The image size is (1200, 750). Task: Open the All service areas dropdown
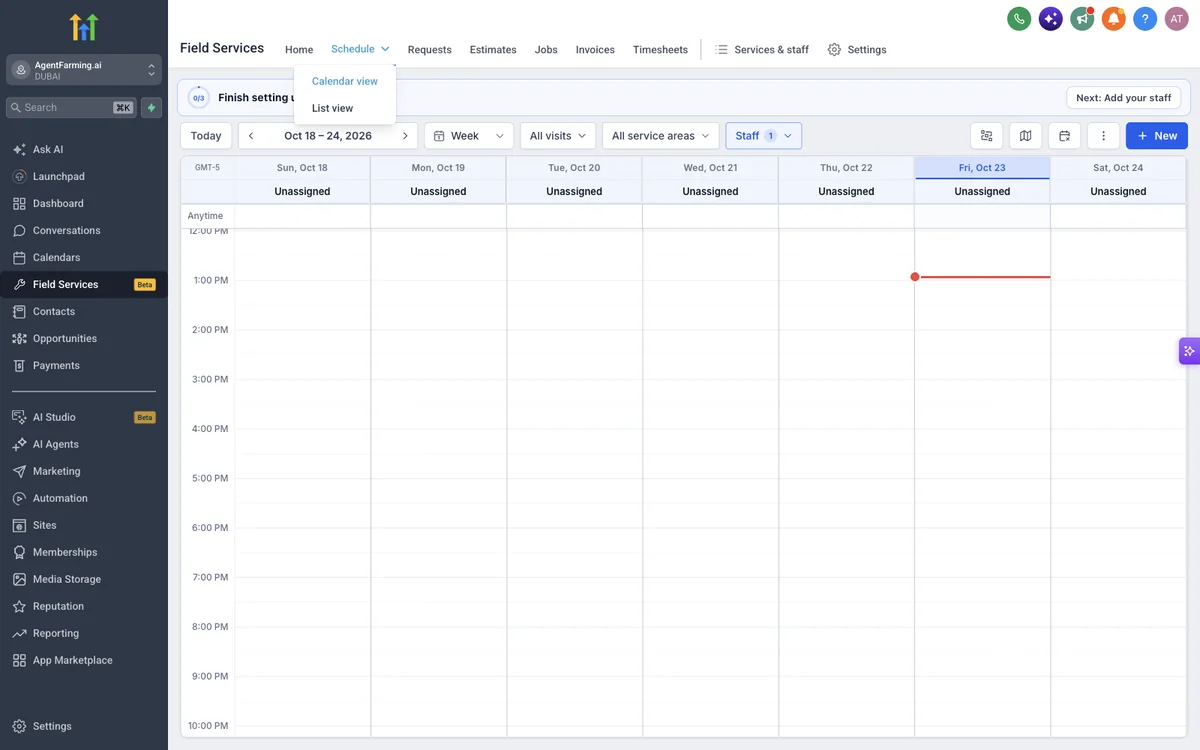pyautogui.click(x=661, y=136)
